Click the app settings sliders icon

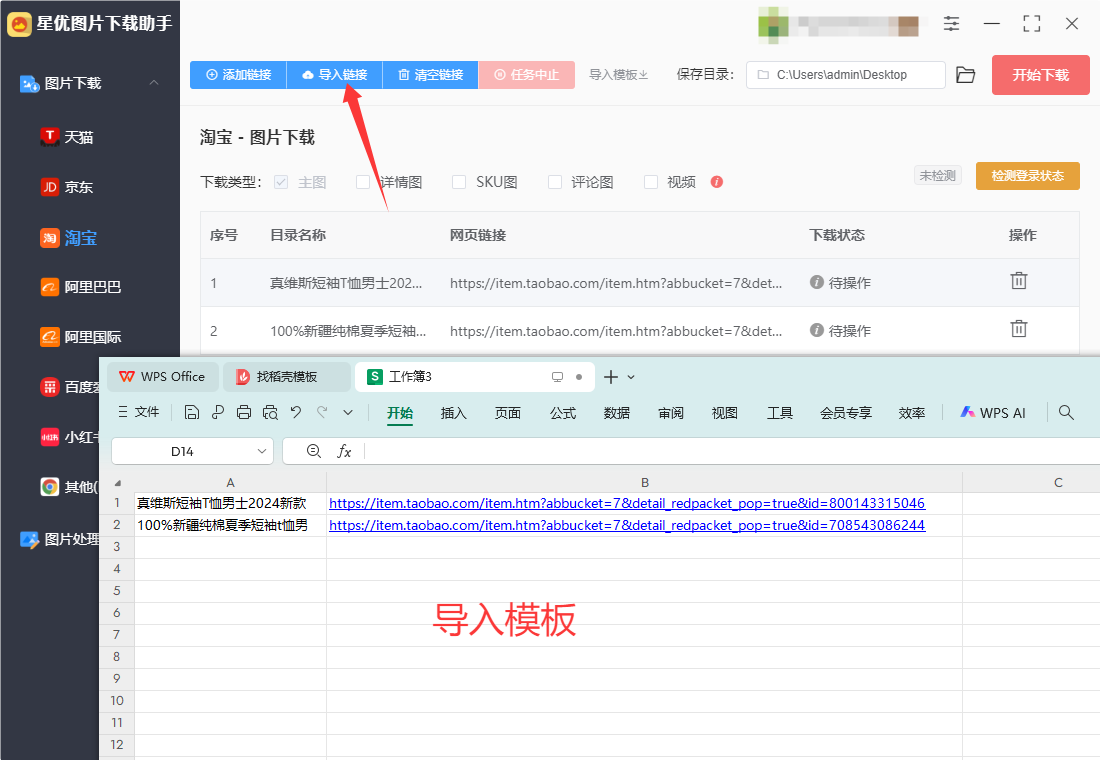pos(951,24)
